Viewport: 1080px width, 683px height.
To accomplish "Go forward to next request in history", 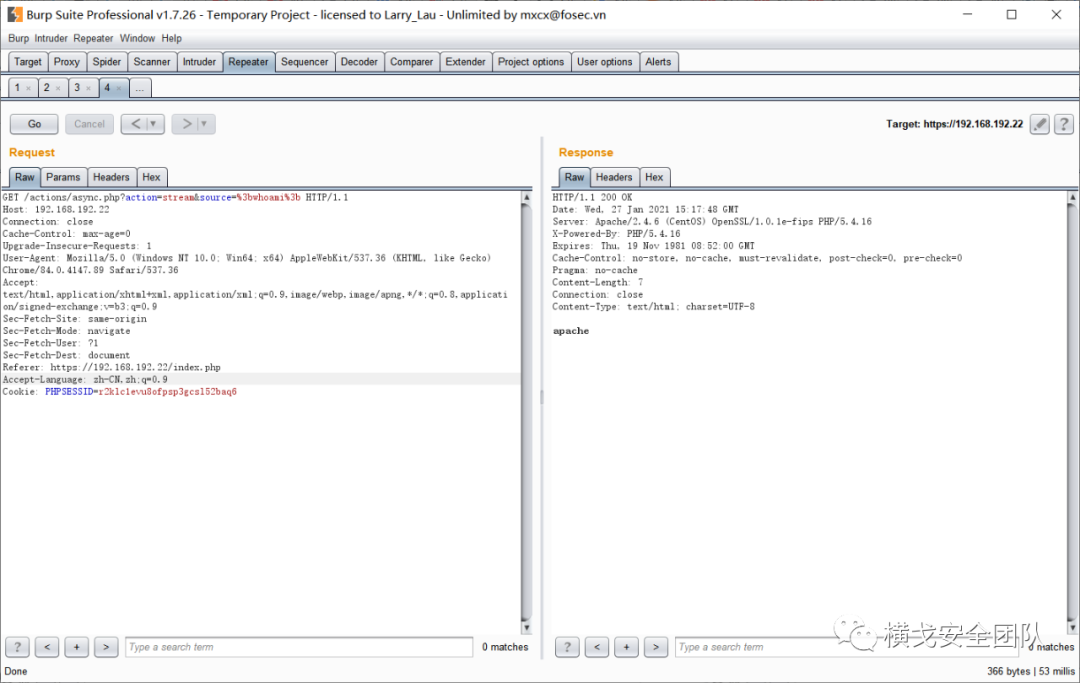I will tap(186, 124).
